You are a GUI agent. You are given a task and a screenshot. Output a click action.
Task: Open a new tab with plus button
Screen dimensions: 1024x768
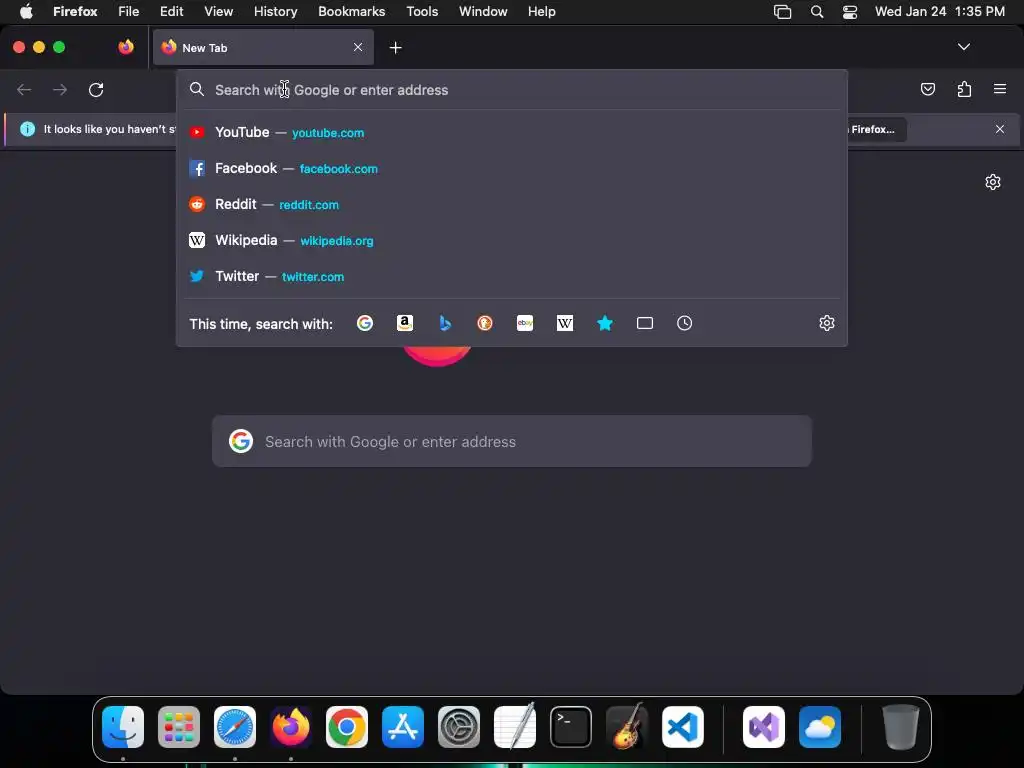(395, 48)
